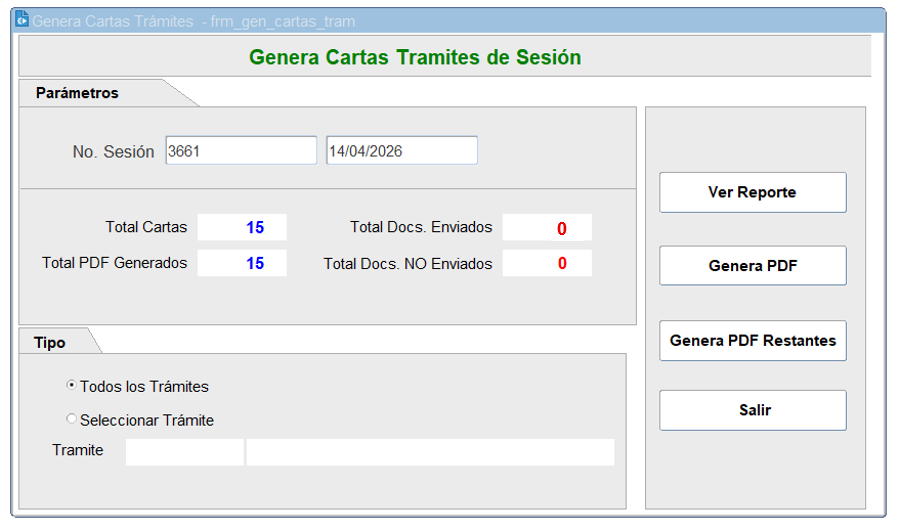Click the Tramite description field
The width and height of the screenshot is (900, 527).
point(430,452)
